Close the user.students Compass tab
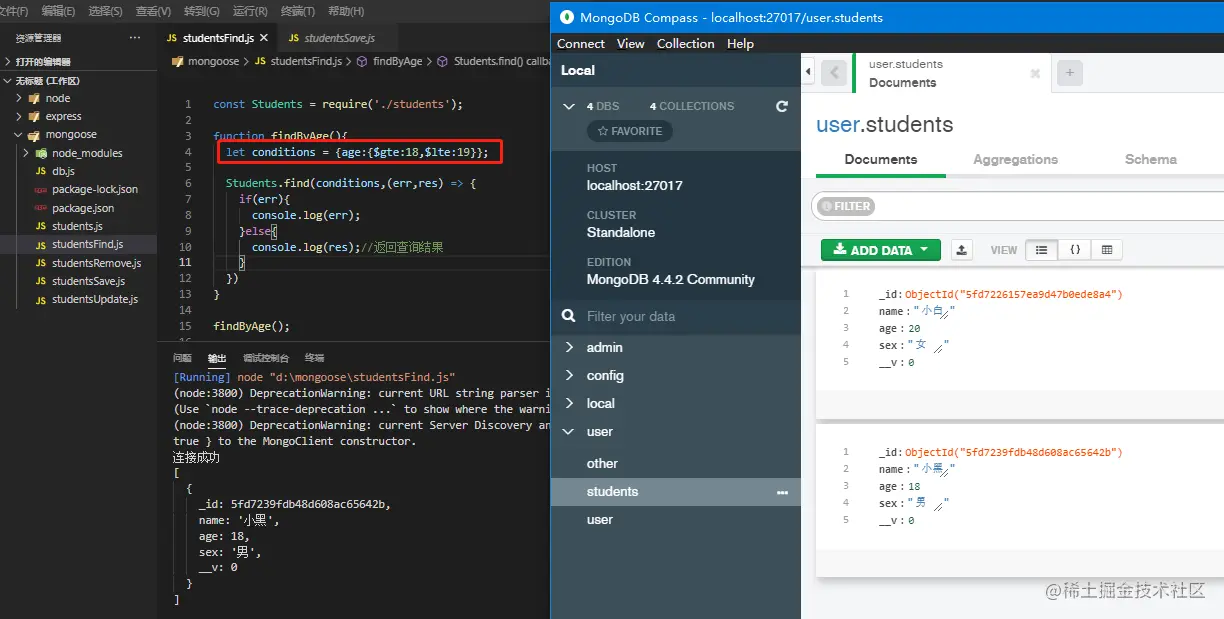Screen dimensions: 1224x619 1035,73
